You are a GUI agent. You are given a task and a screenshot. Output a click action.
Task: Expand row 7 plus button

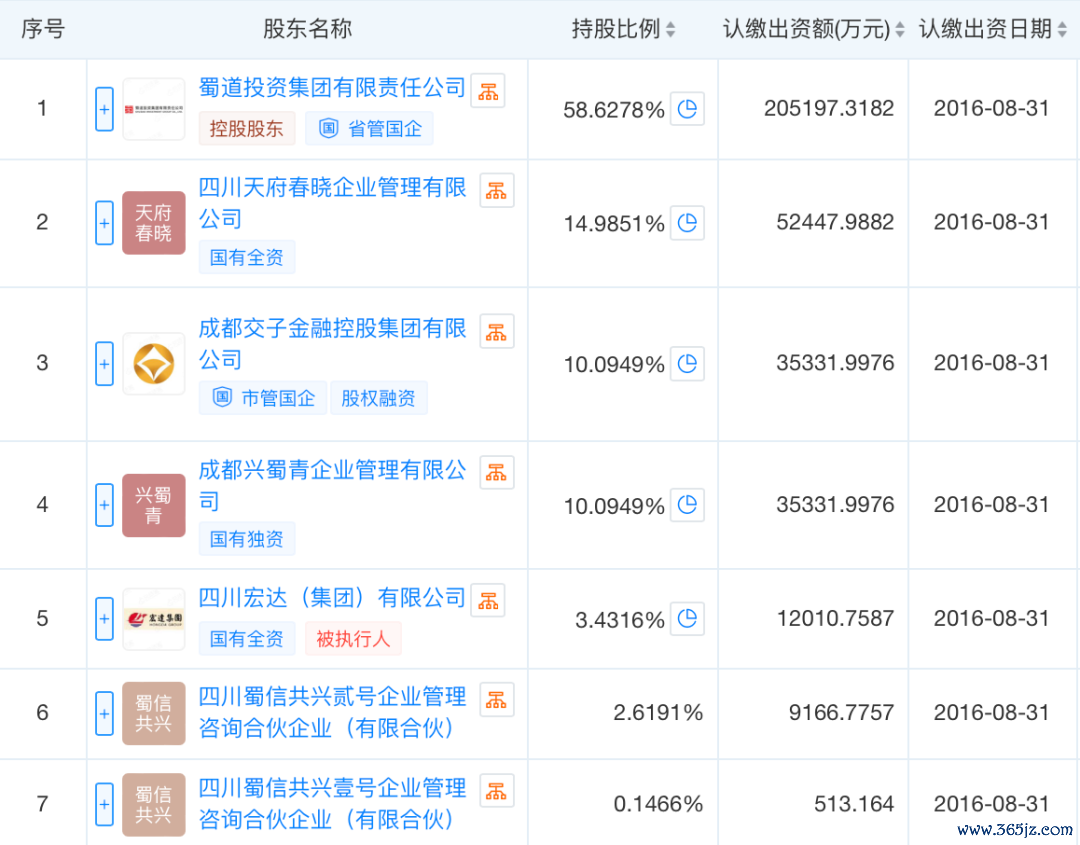104,804
